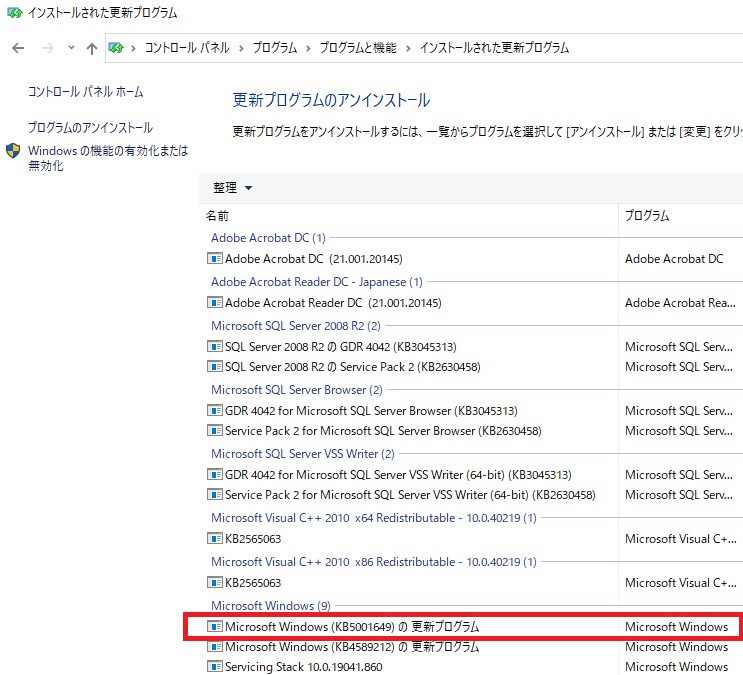Collapse Microsoft SQL Server VSS Writer (2) group

(x=303, y=454)
